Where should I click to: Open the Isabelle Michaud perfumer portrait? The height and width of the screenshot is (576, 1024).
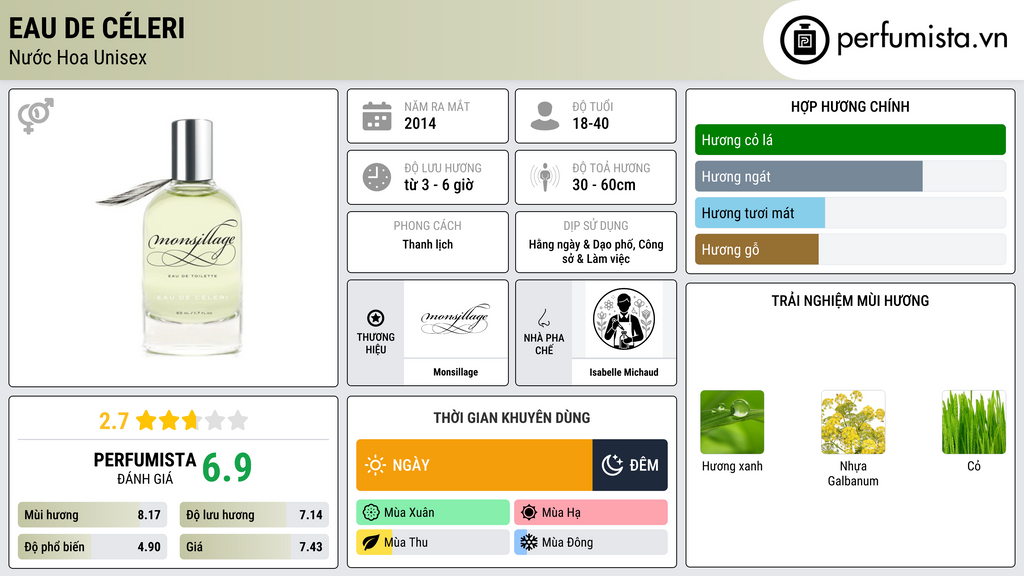[x=624, y=319]
